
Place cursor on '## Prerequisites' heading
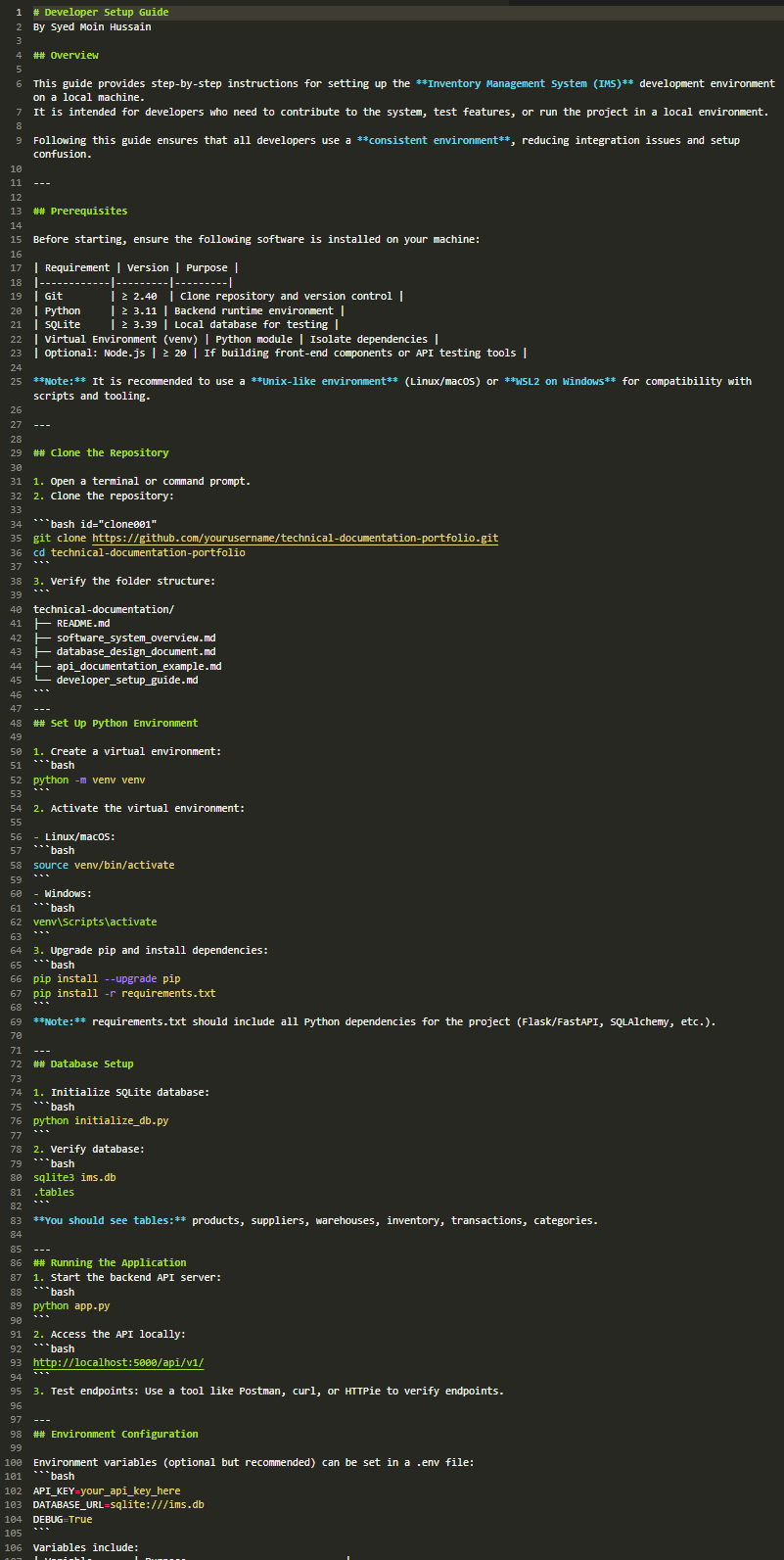pos(80,211)
